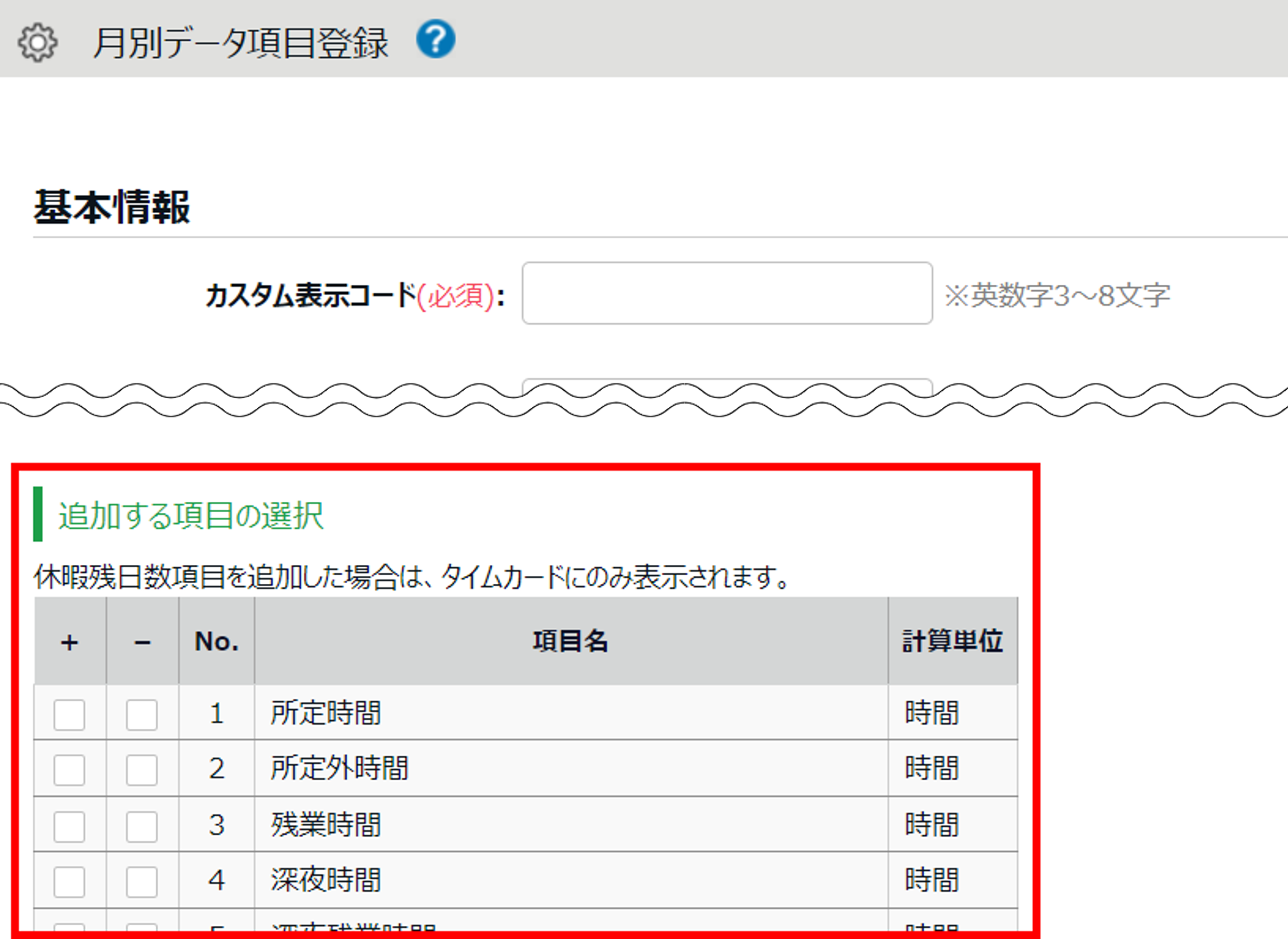Click the 月別データ項目登録 page title
This screenshot has width=1288, height=939.
click(241, 44)
